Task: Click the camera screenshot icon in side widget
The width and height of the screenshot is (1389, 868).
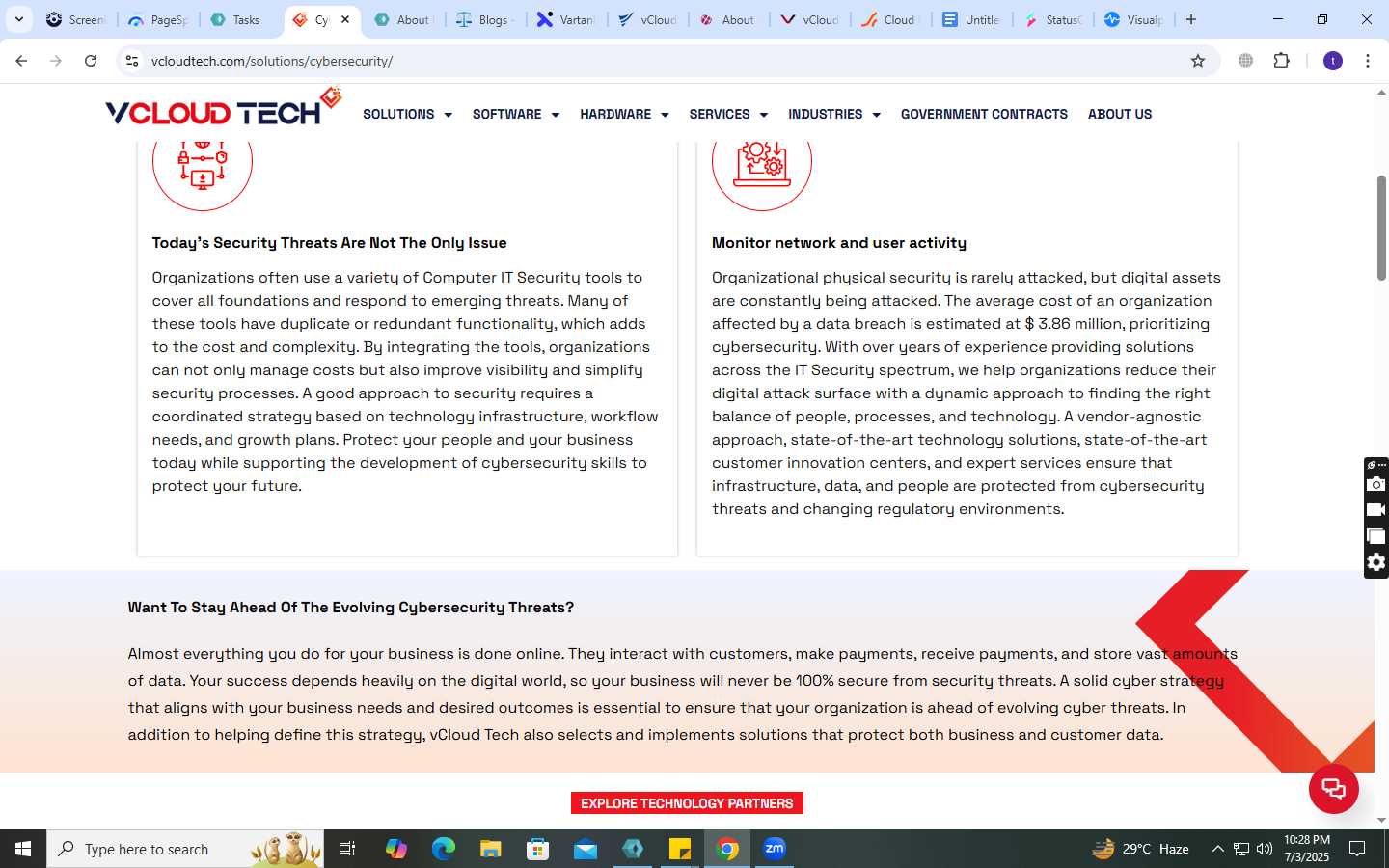Action: coord(1376,484)
